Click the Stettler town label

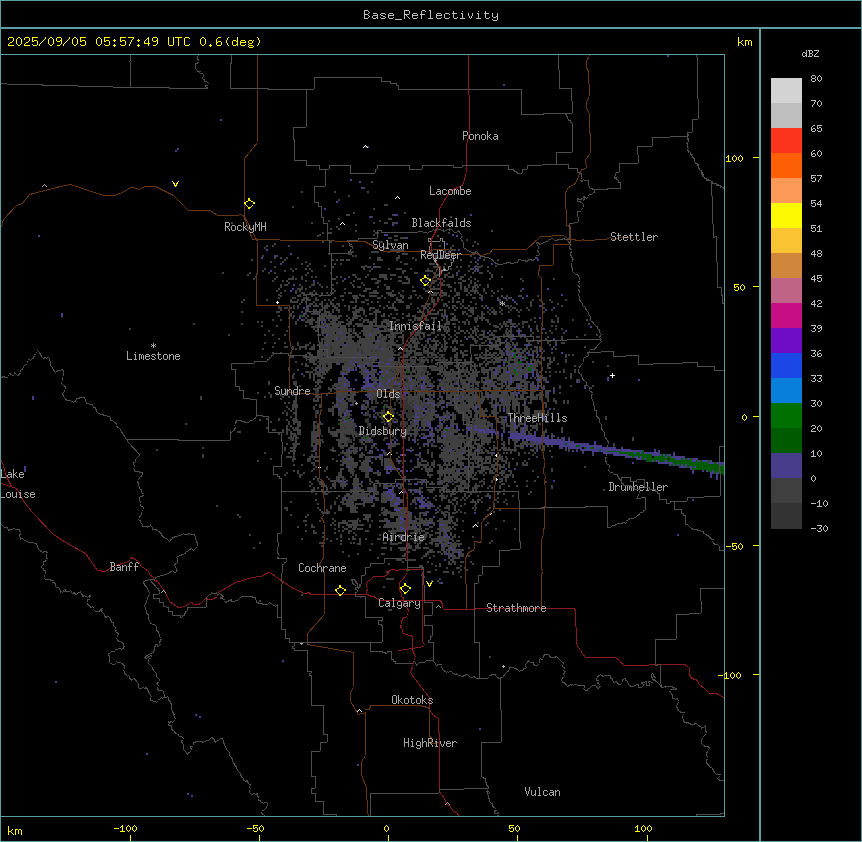pyautogui.click(x=634, y=237)
